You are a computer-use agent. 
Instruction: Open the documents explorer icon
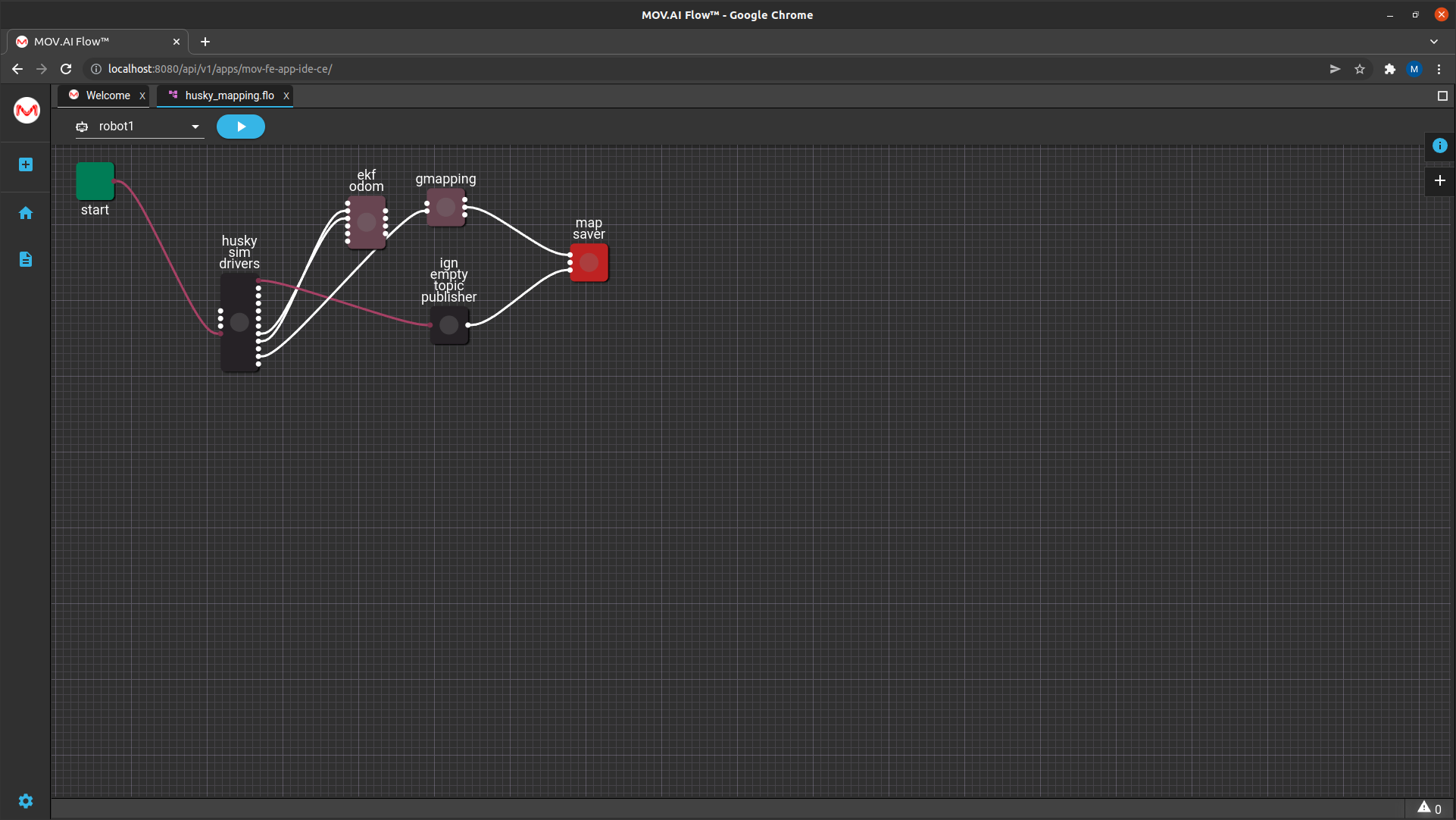tap(26, 259)
